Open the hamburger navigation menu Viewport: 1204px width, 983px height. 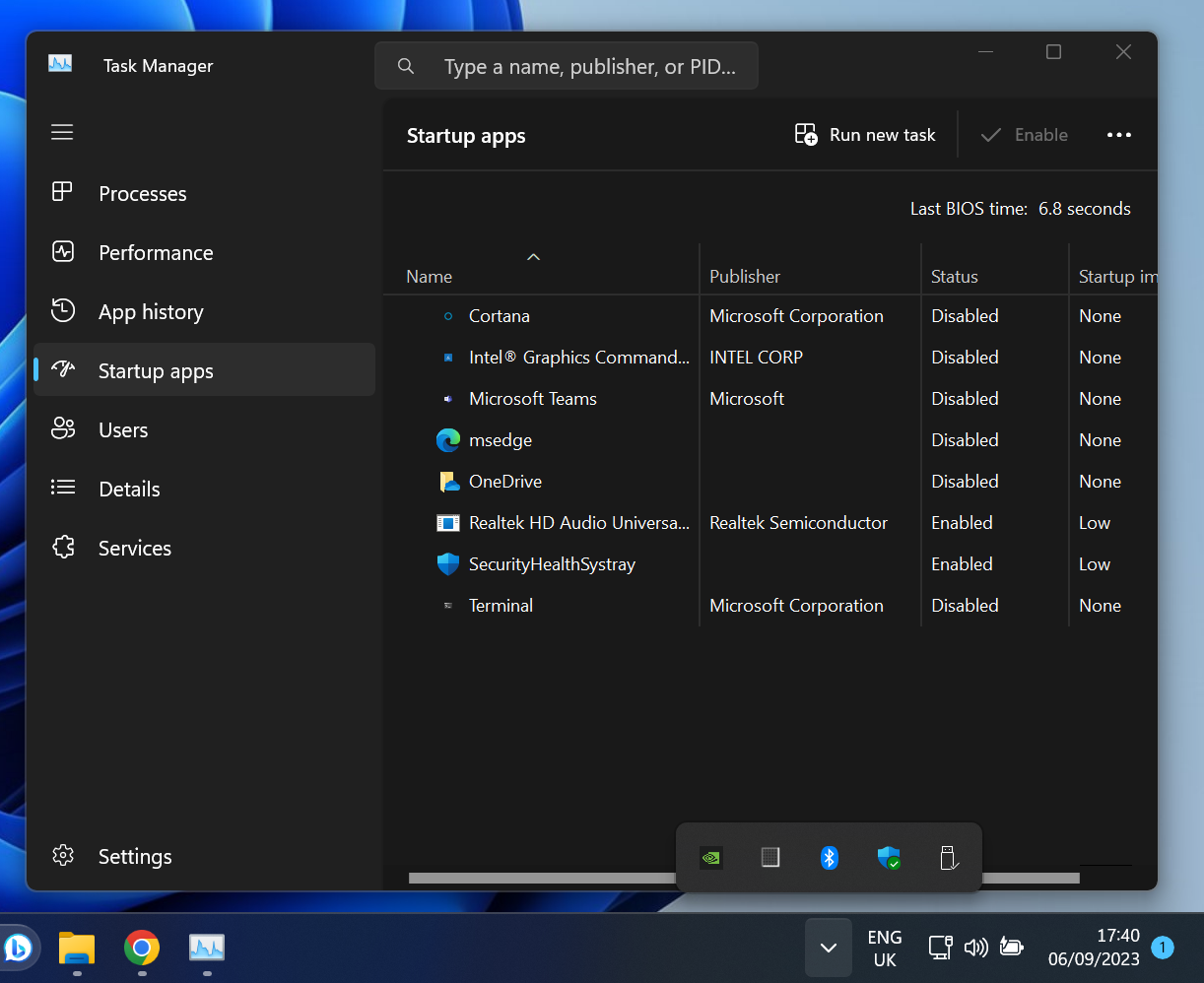62,132
